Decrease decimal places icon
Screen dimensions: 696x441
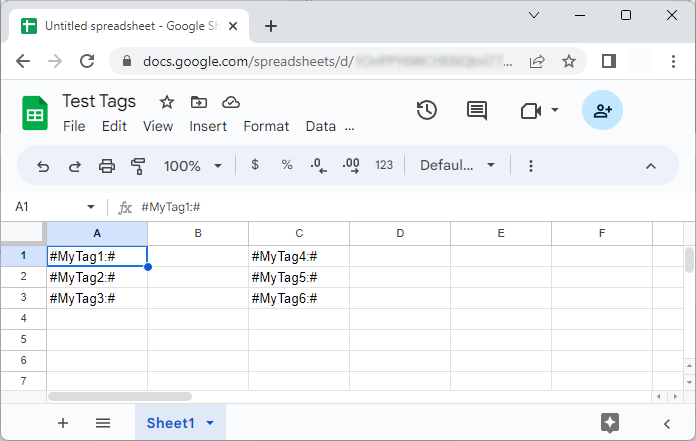pyautogui.click(x=318, y=165)
